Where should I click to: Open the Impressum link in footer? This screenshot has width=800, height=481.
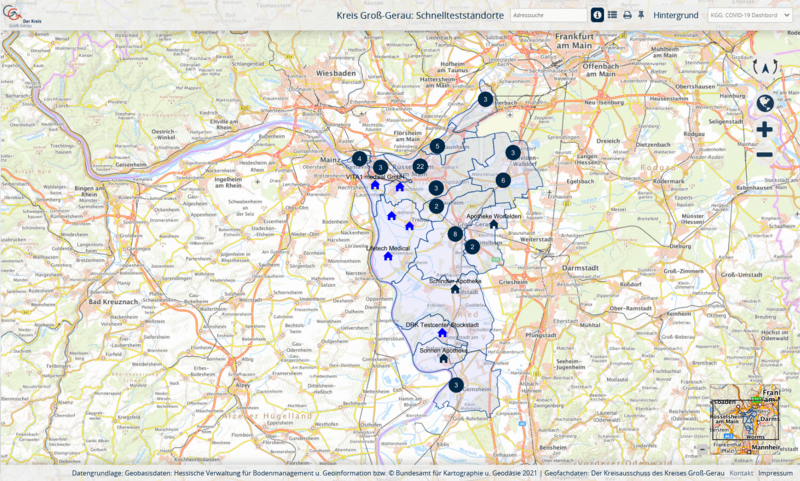[x=775, y=473]
